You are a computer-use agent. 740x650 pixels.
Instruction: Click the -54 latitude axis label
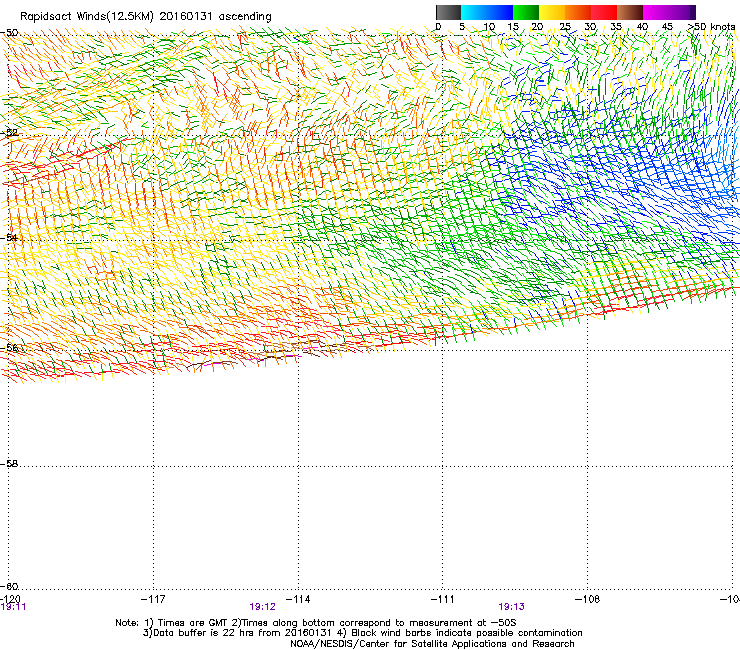(9, 237)
